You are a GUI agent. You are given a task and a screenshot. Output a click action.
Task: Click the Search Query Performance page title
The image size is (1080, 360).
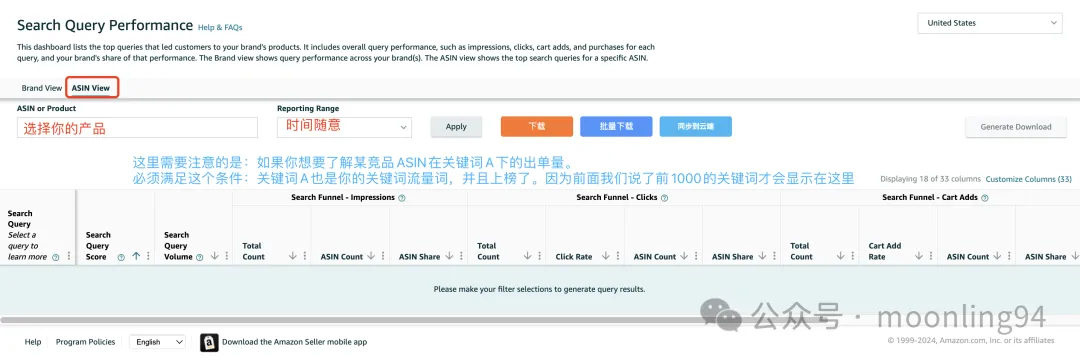(x=105, y=25)
